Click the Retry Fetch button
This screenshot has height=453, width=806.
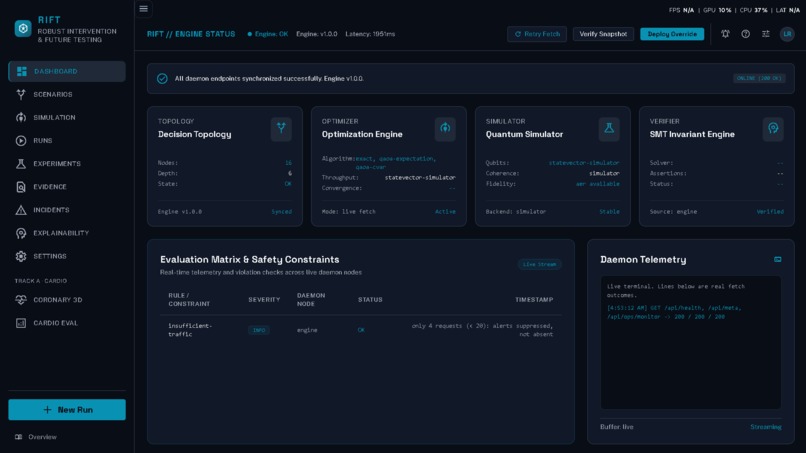(537, 34)
